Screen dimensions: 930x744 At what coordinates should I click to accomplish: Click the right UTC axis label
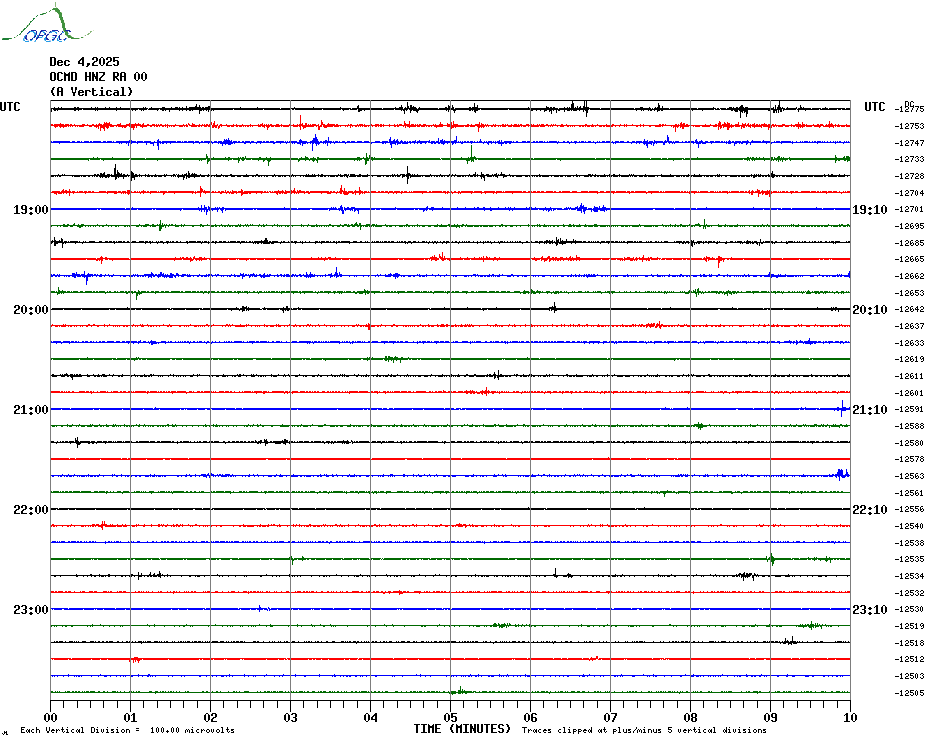coord(875,107)
